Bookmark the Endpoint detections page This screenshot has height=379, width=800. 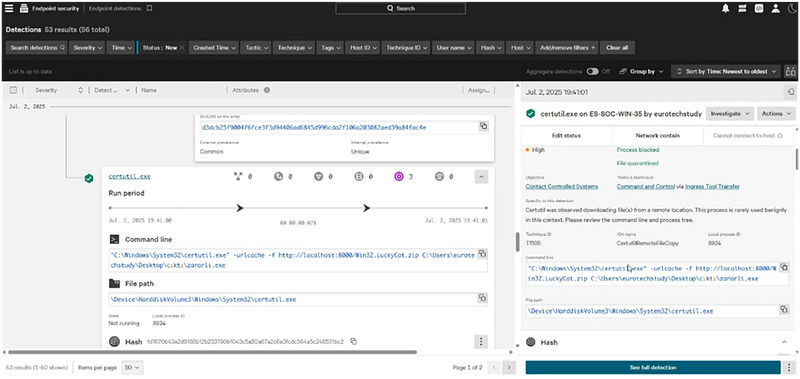(x=149, y=8)
